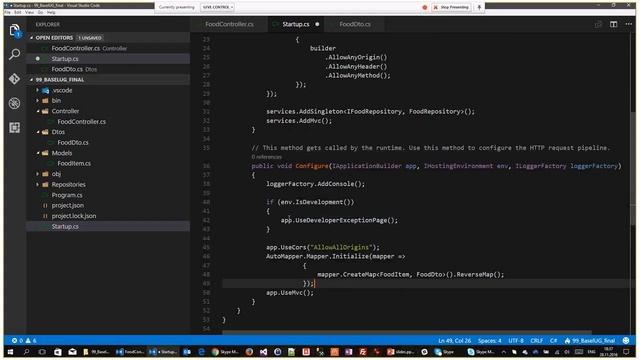The image size is (640, 360).
Task: Open project.lock.json in the file tree
Action: point(74,216)
